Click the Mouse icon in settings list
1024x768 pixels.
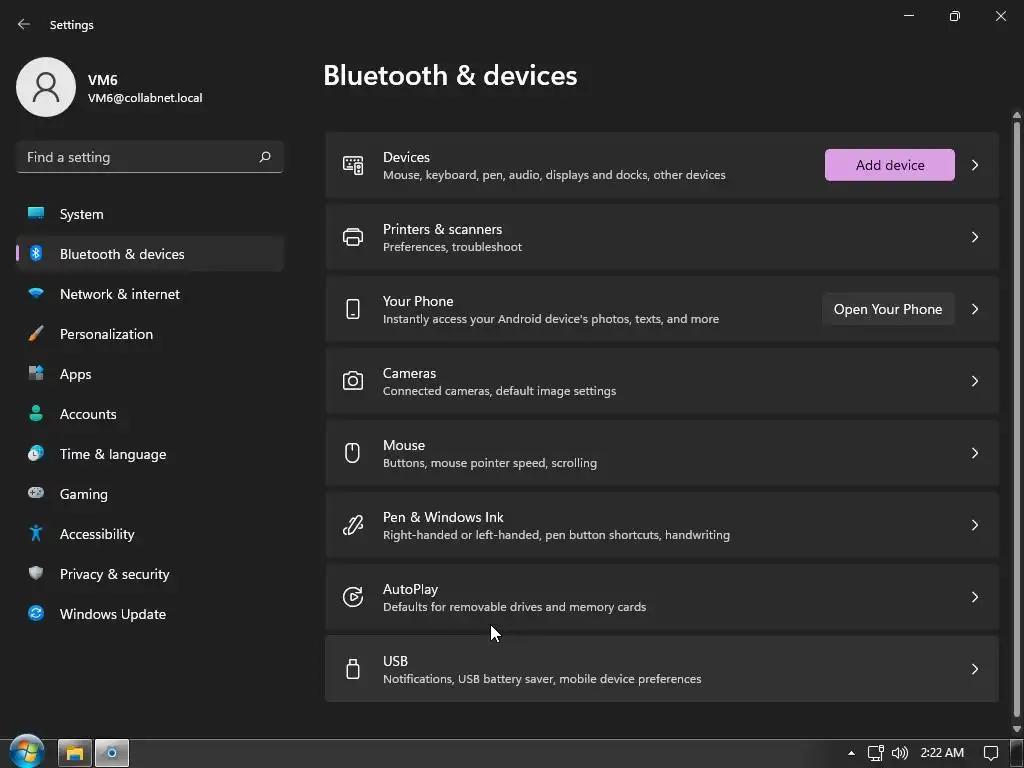pos(353,453)
